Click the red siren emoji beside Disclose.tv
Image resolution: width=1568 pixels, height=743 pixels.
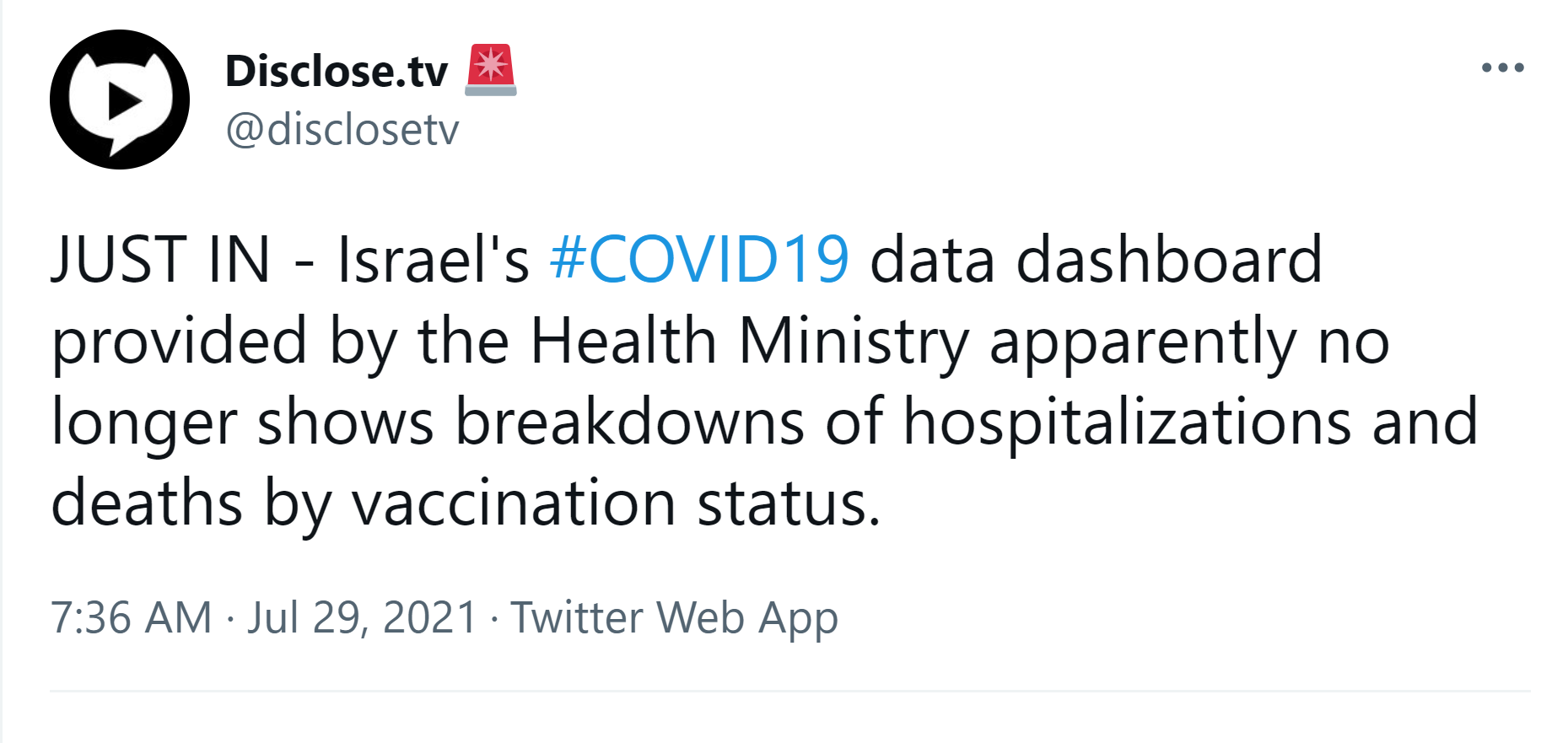[x=490, y=70]
